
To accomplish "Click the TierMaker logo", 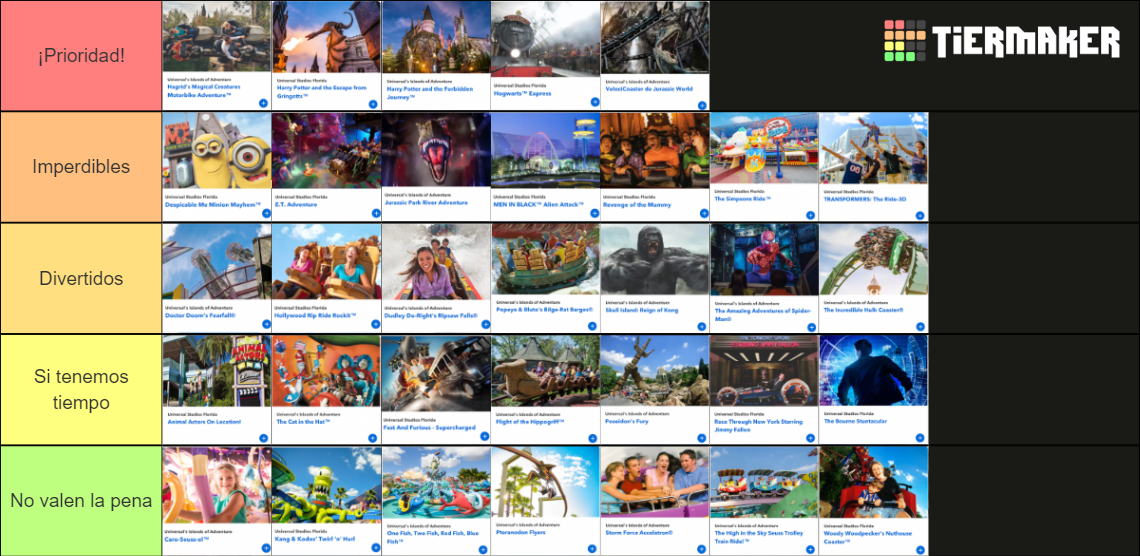I will pos(1002,41).
